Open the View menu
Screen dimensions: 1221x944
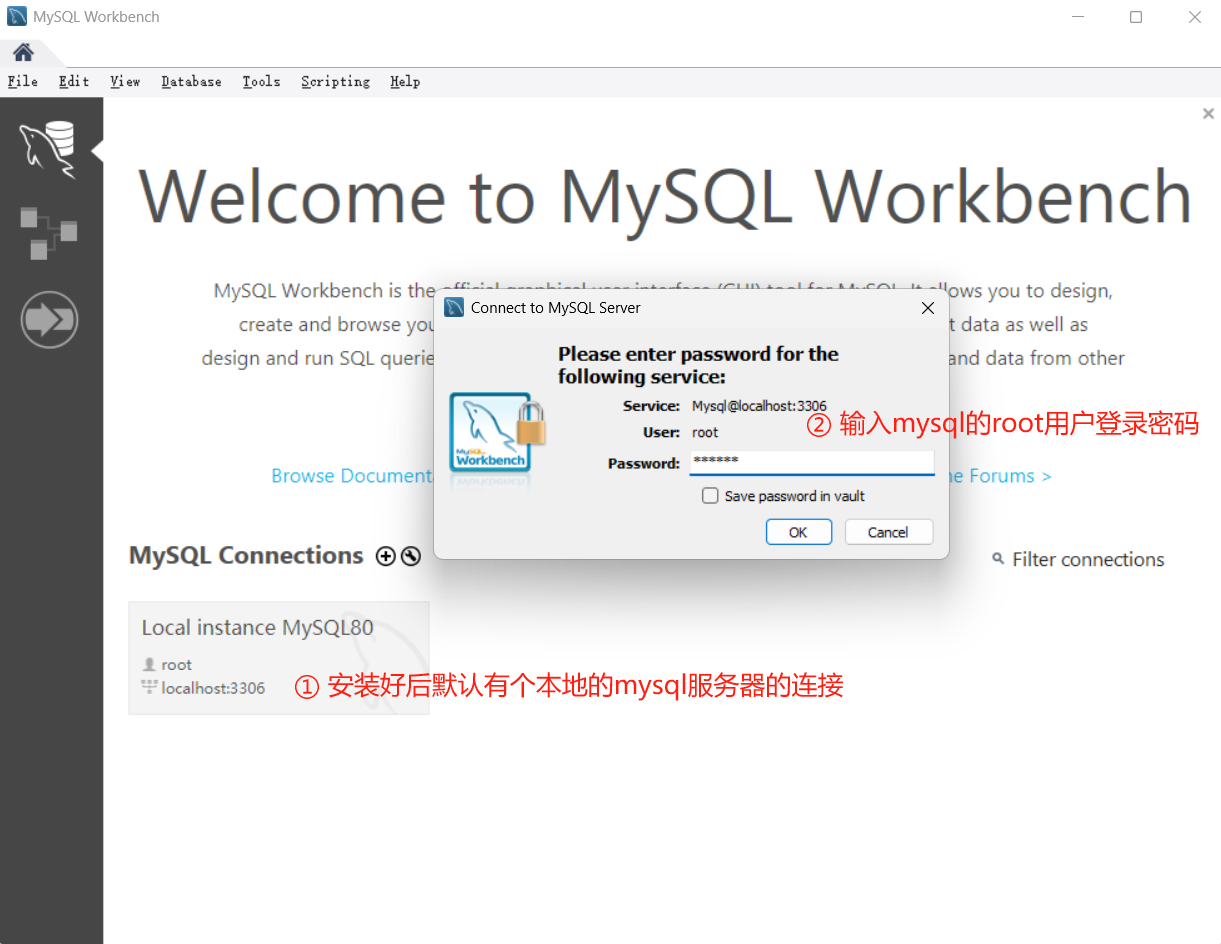125,81
